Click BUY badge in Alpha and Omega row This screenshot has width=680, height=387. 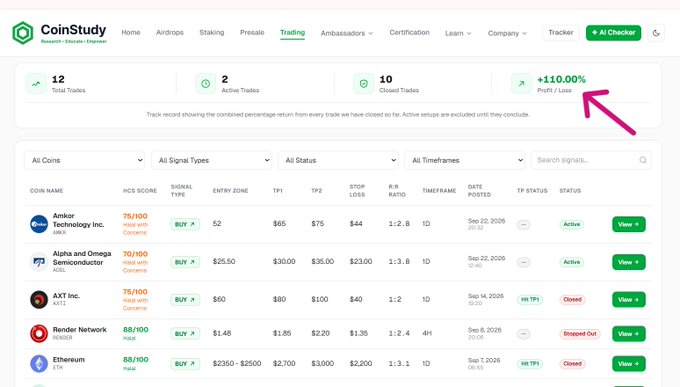coord(185,262)
